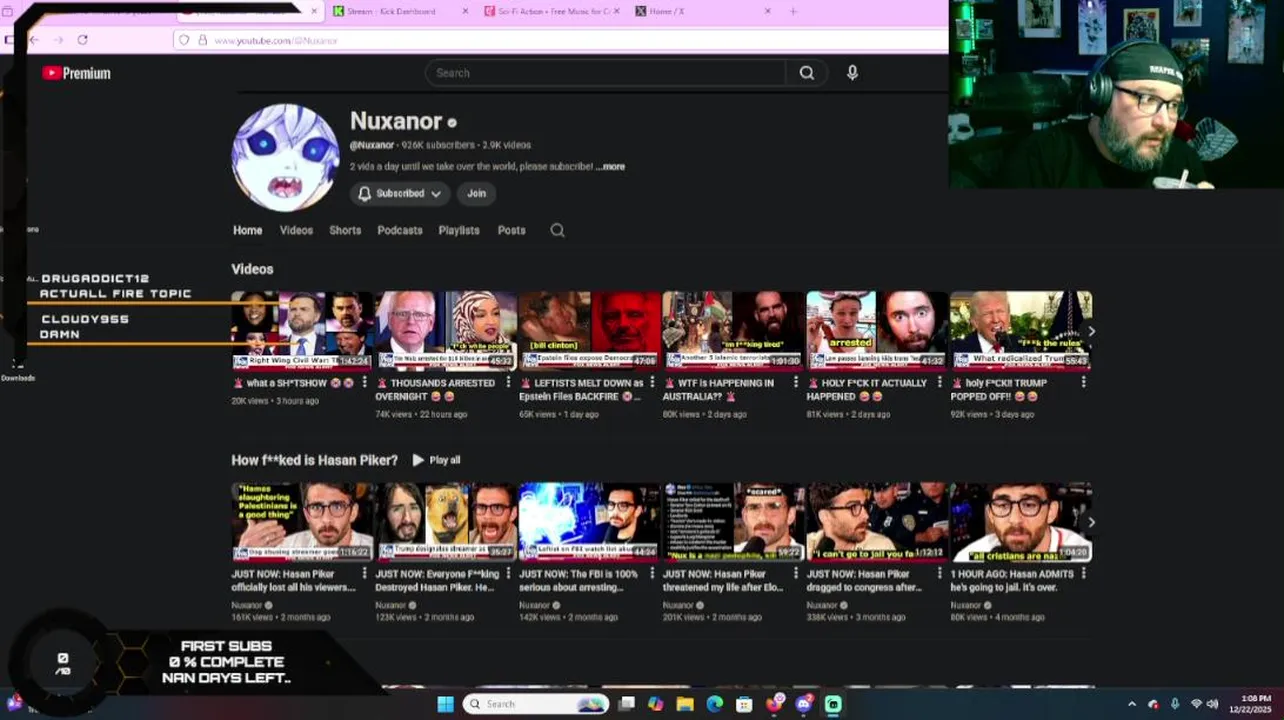The height and width of the screenshot is (720, 1284).
Task: Go forward with the browser forward arrow
Action: coord(58,40)
